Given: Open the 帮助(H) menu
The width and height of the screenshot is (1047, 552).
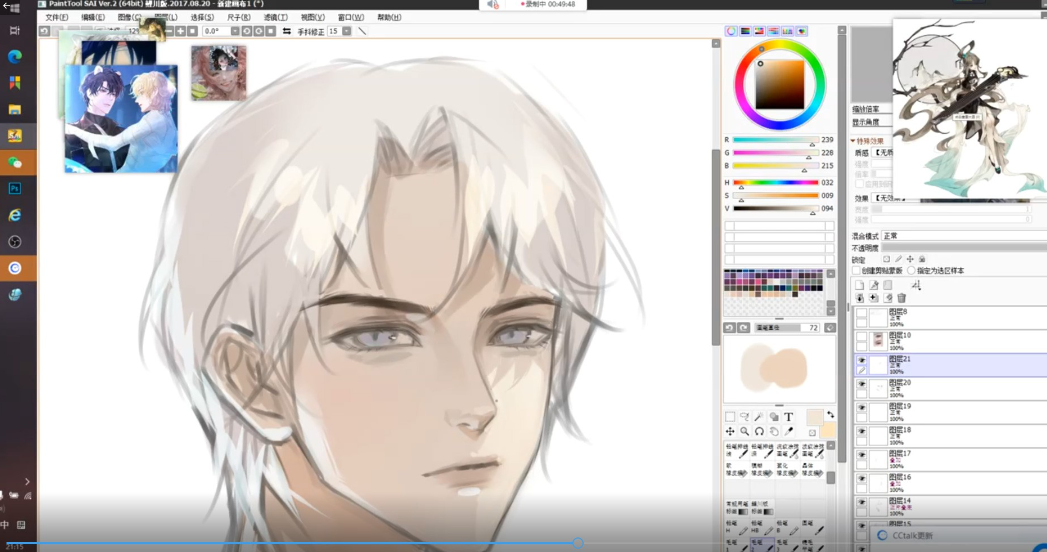Looking at the screenshot, I should coord(389,17).
